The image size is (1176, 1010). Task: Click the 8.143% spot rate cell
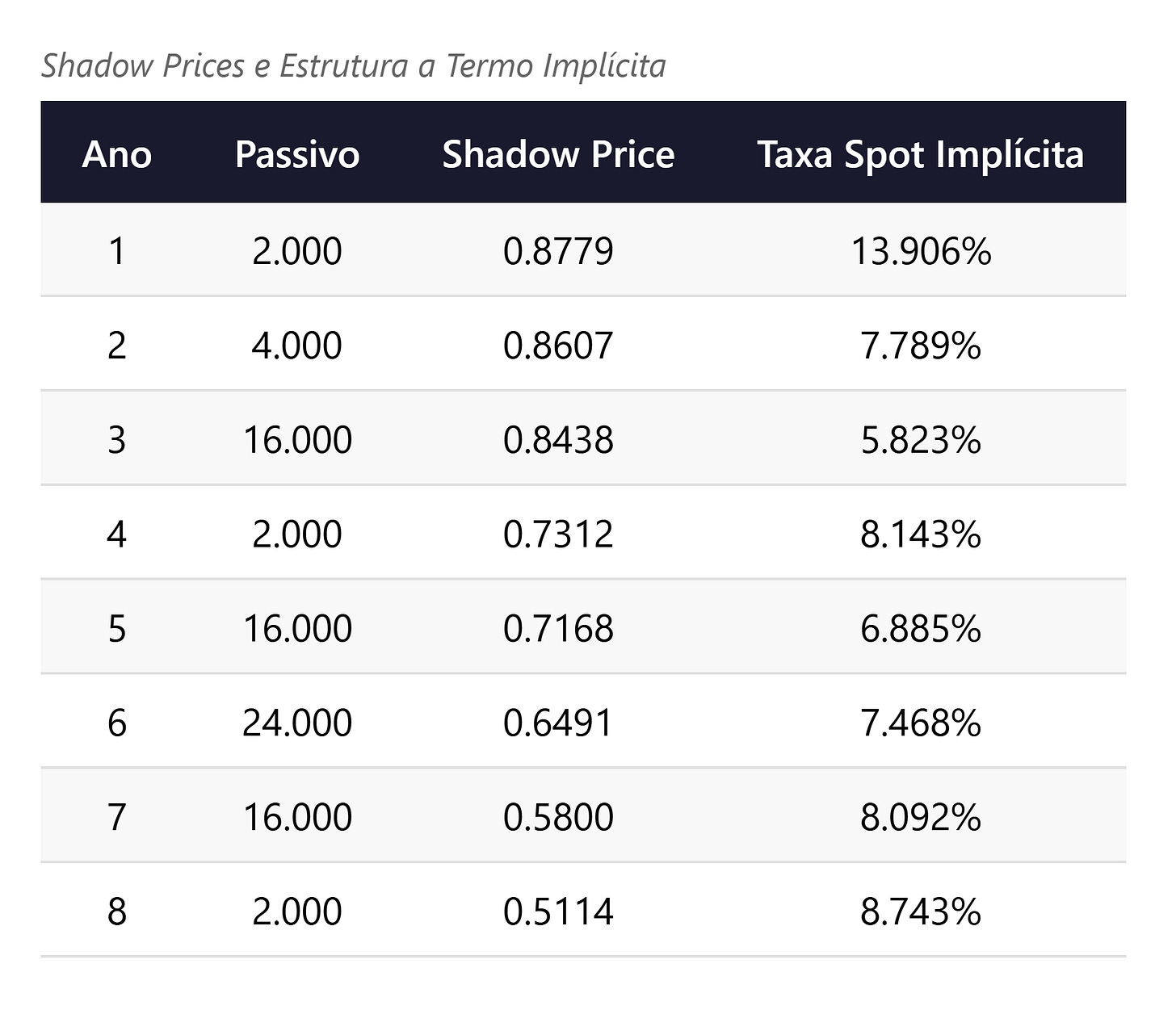921,534
